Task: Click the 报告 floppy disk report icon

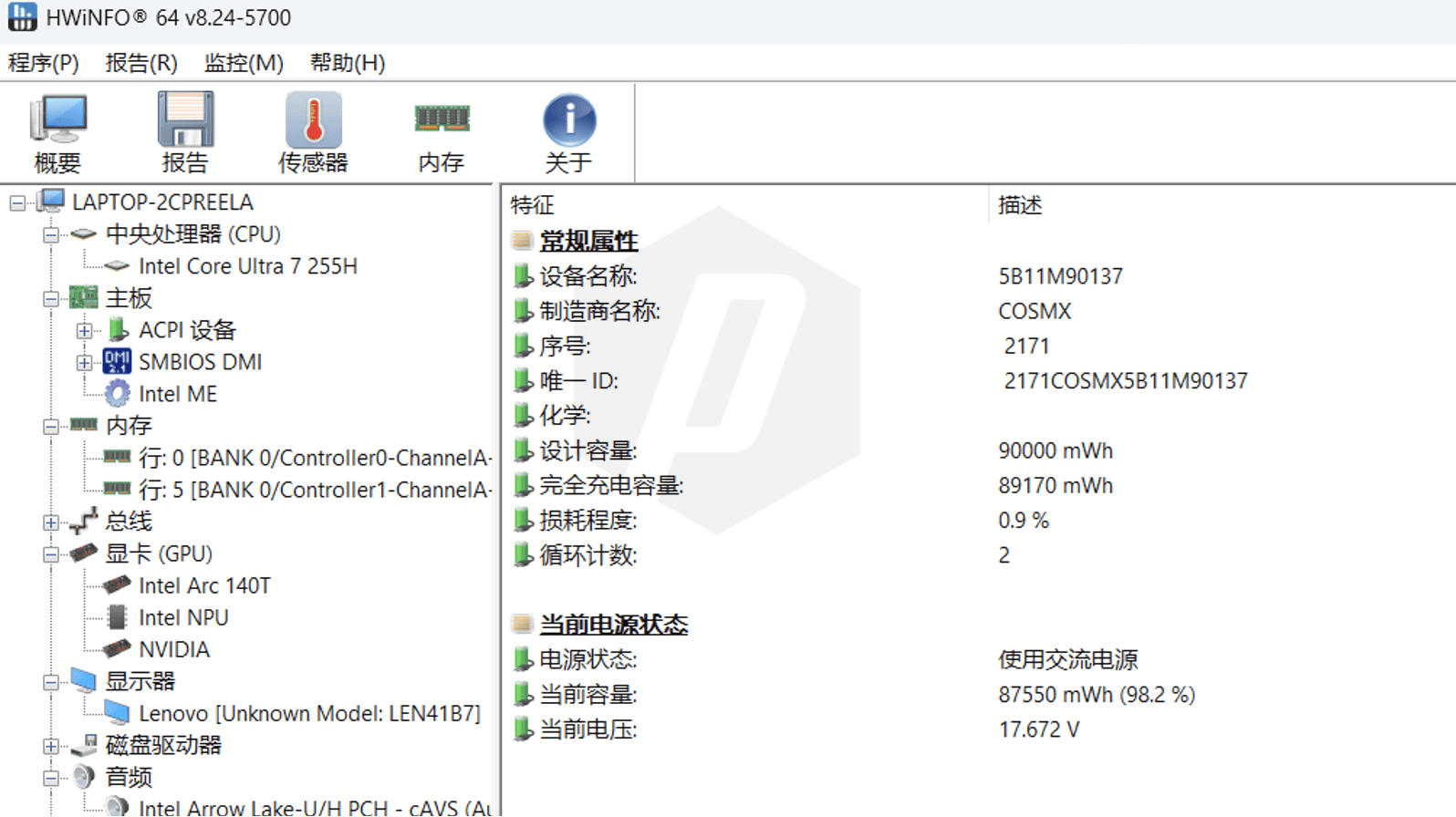Action: (185, 120)
